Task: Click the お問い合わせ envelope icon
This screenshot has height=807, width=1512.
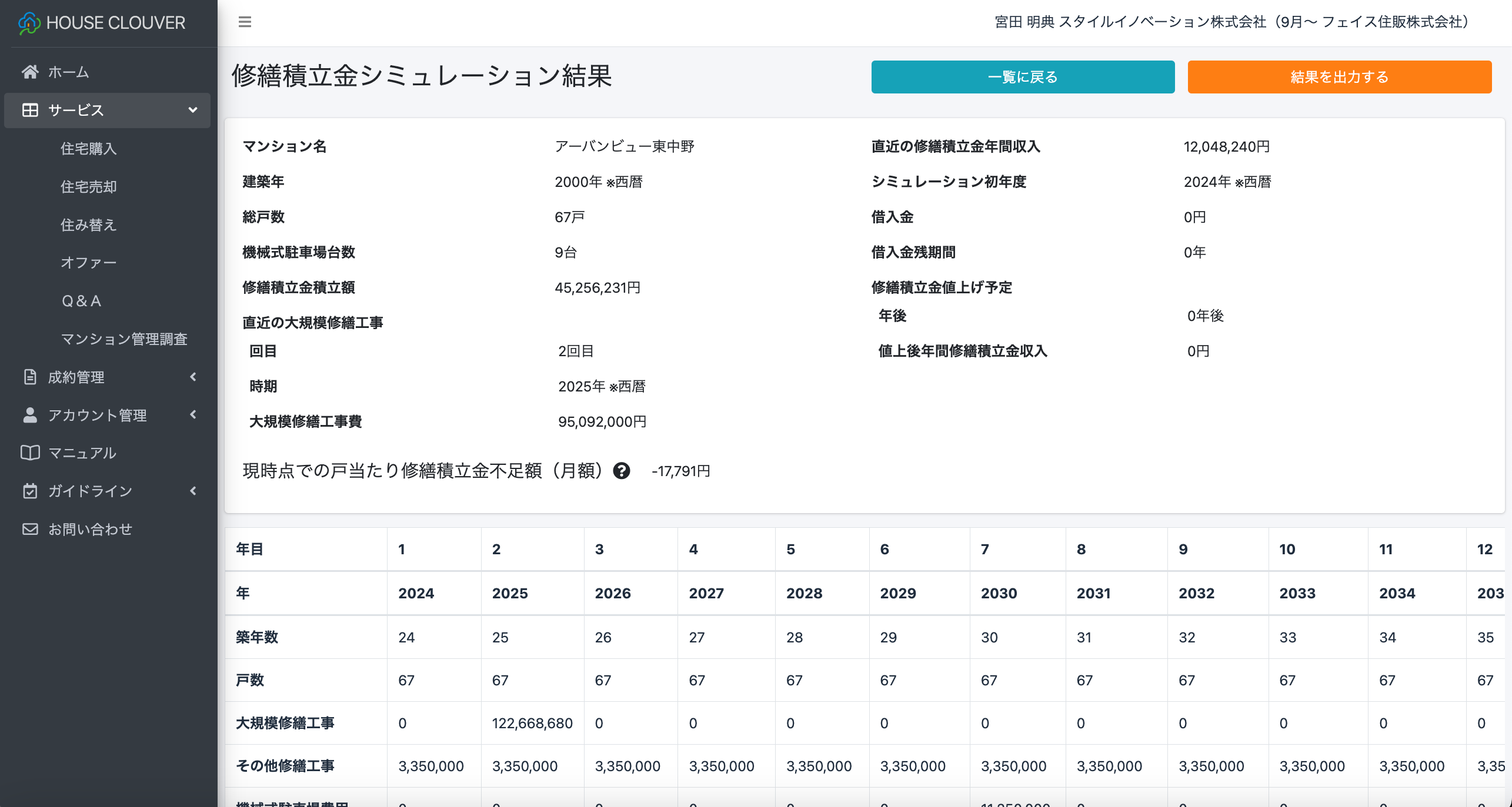Action: tap(30, 529)
